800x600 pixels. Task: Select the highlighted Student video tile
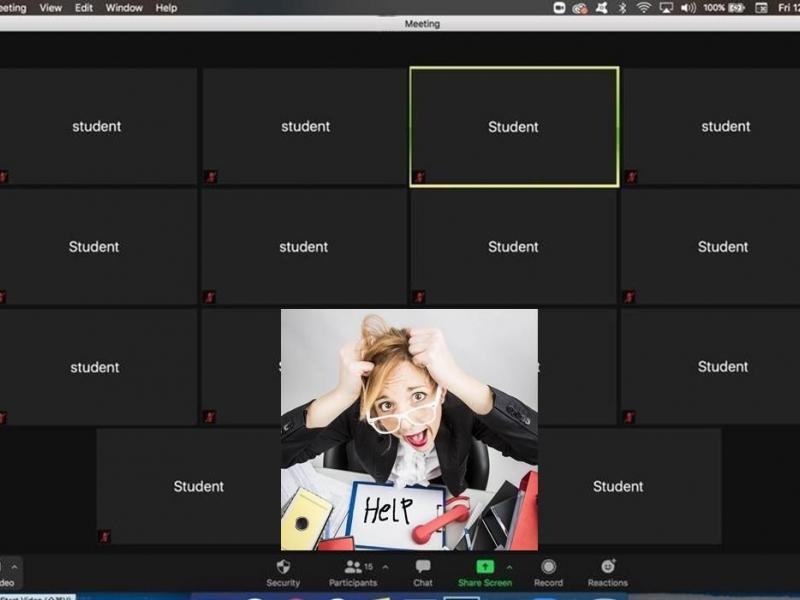(x=514, y=127)
